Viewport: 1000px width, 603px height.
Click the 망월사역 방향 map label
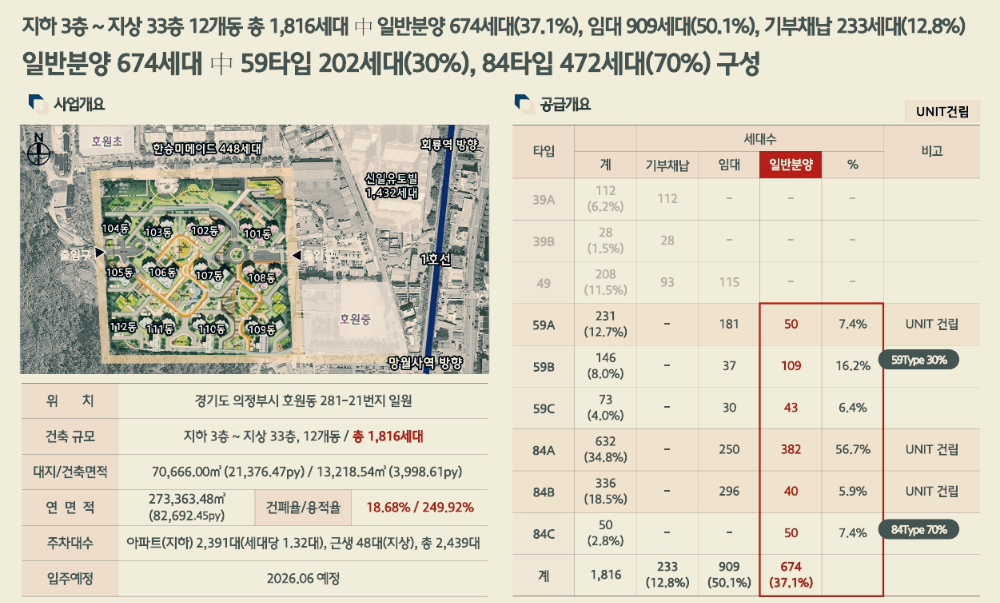click(x=425, y=363)
